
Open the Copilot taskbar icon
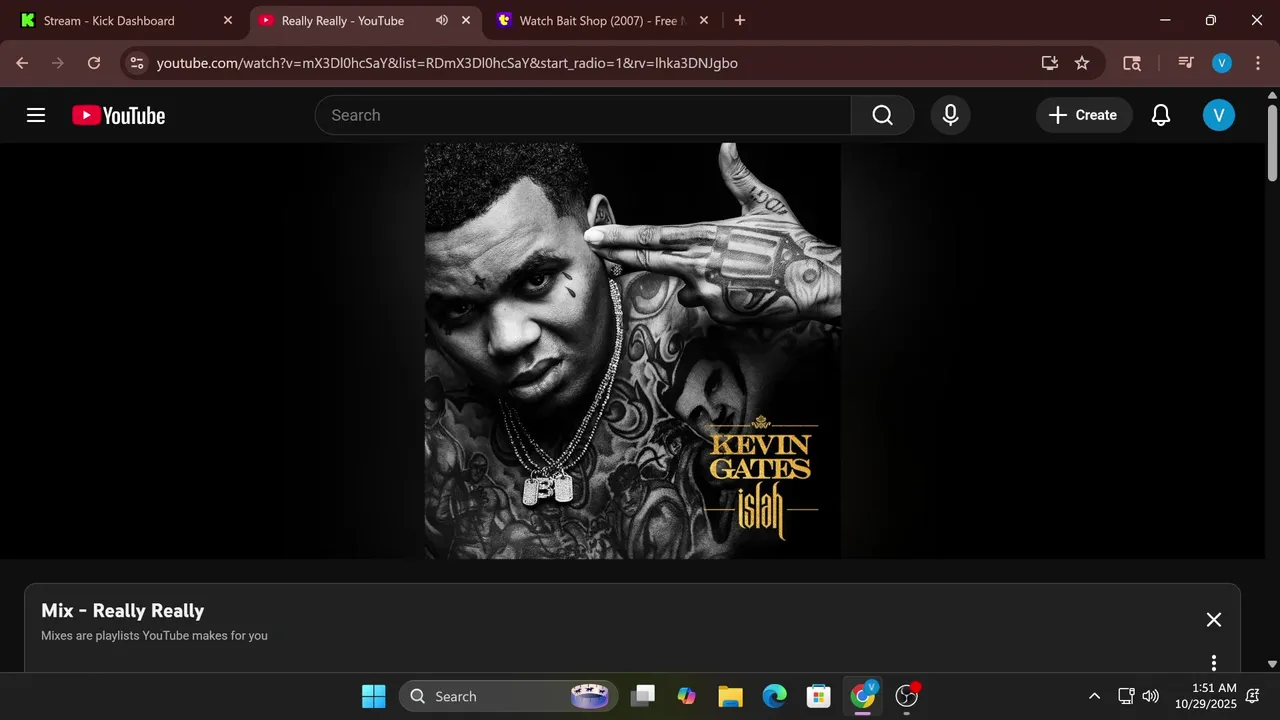[x=686, y=696]
